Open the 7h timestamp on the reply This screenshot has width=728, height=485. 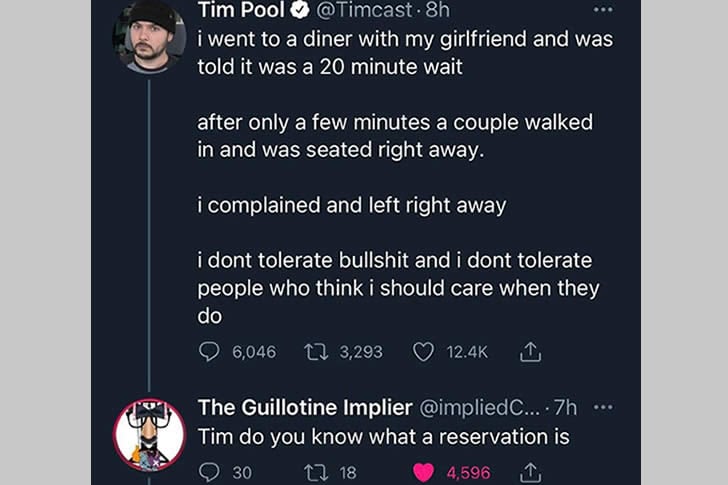tap(567, 407)
